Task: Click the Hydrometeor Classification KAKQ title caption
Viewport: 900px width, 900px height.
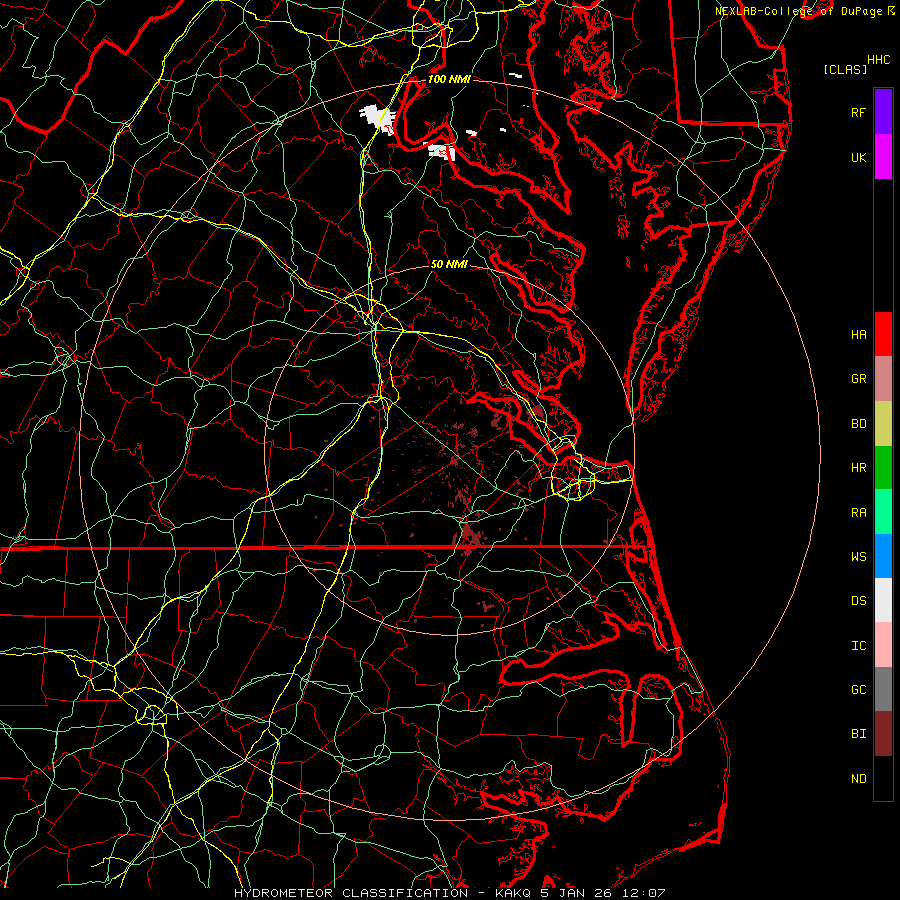Action: (449, 893)
